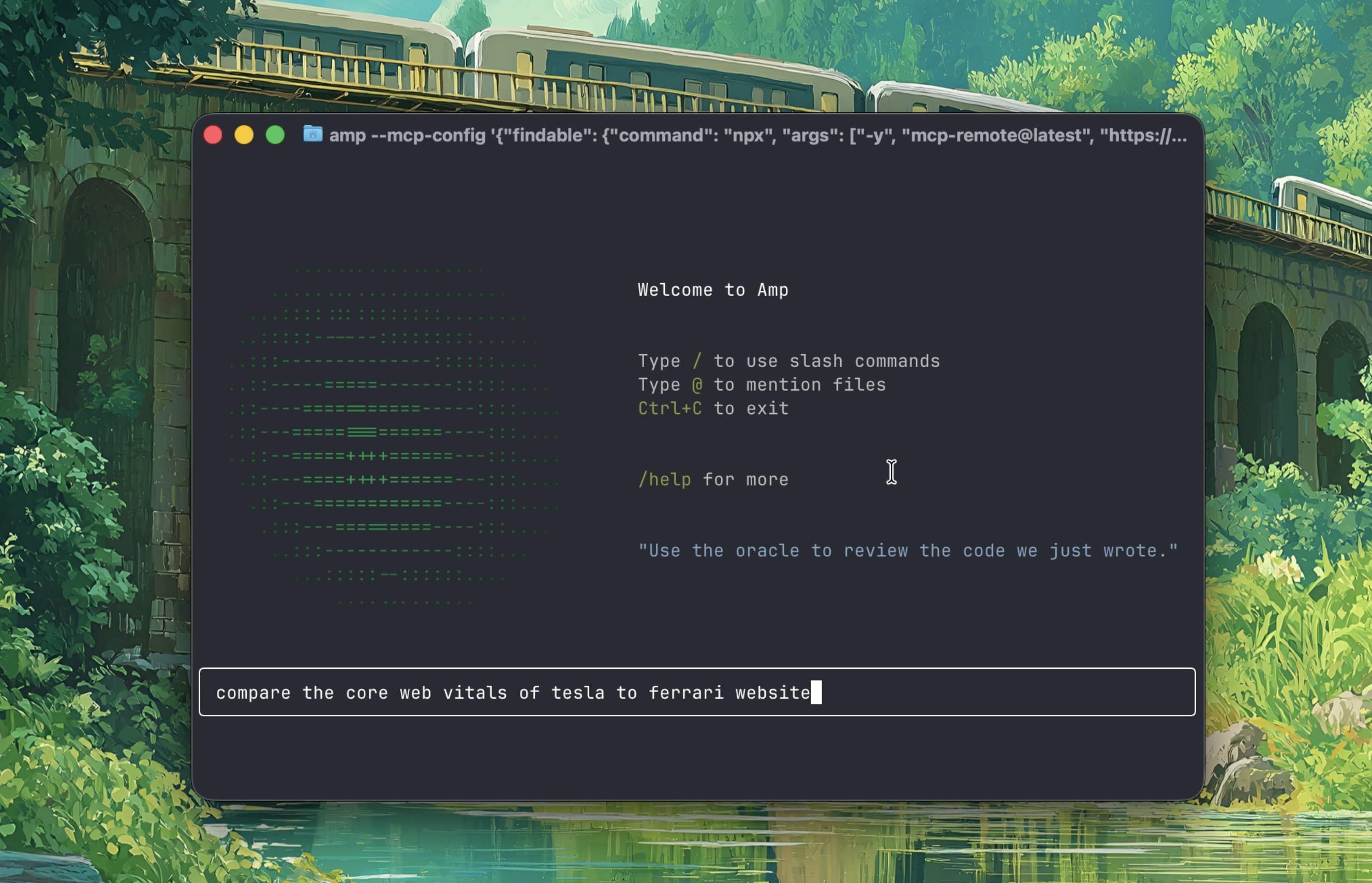Click the word tesla in the prompt
Screen dimensions: 1372x883
pyautogui.click(x=578, y=693)
